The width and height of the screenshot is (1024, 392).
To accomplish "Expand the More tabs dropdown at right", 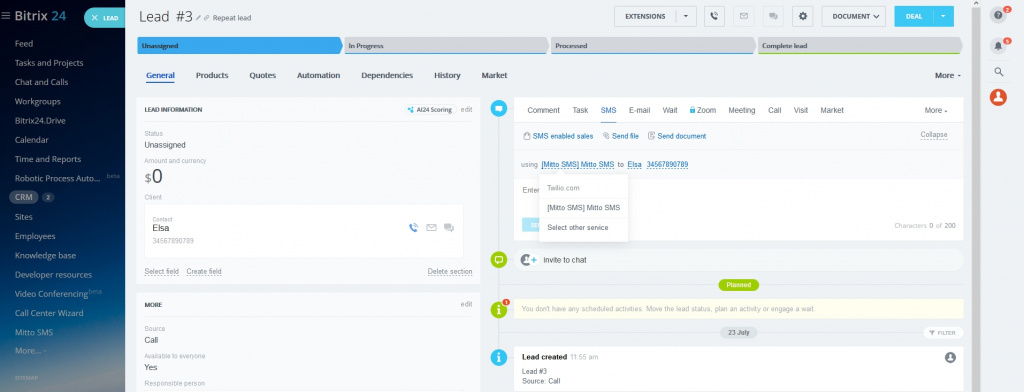I will point(948,76).
